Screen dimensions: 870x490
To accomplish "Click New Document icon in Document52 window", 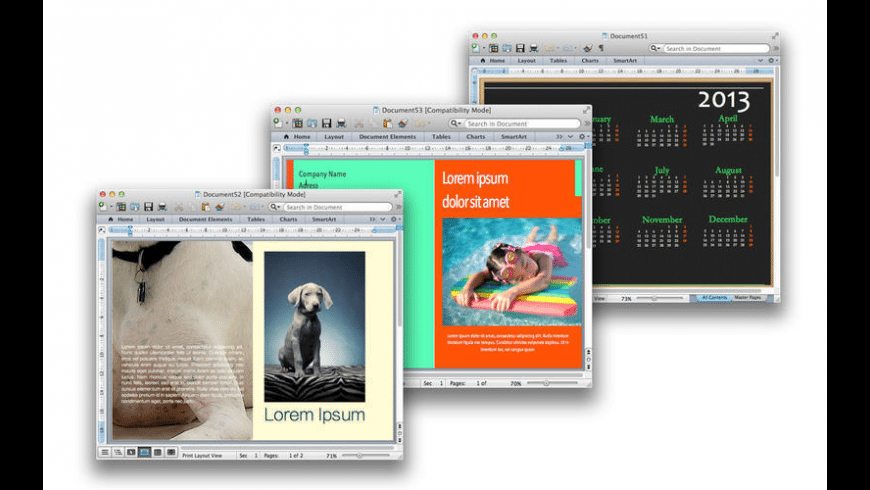I will pos(103,206).
